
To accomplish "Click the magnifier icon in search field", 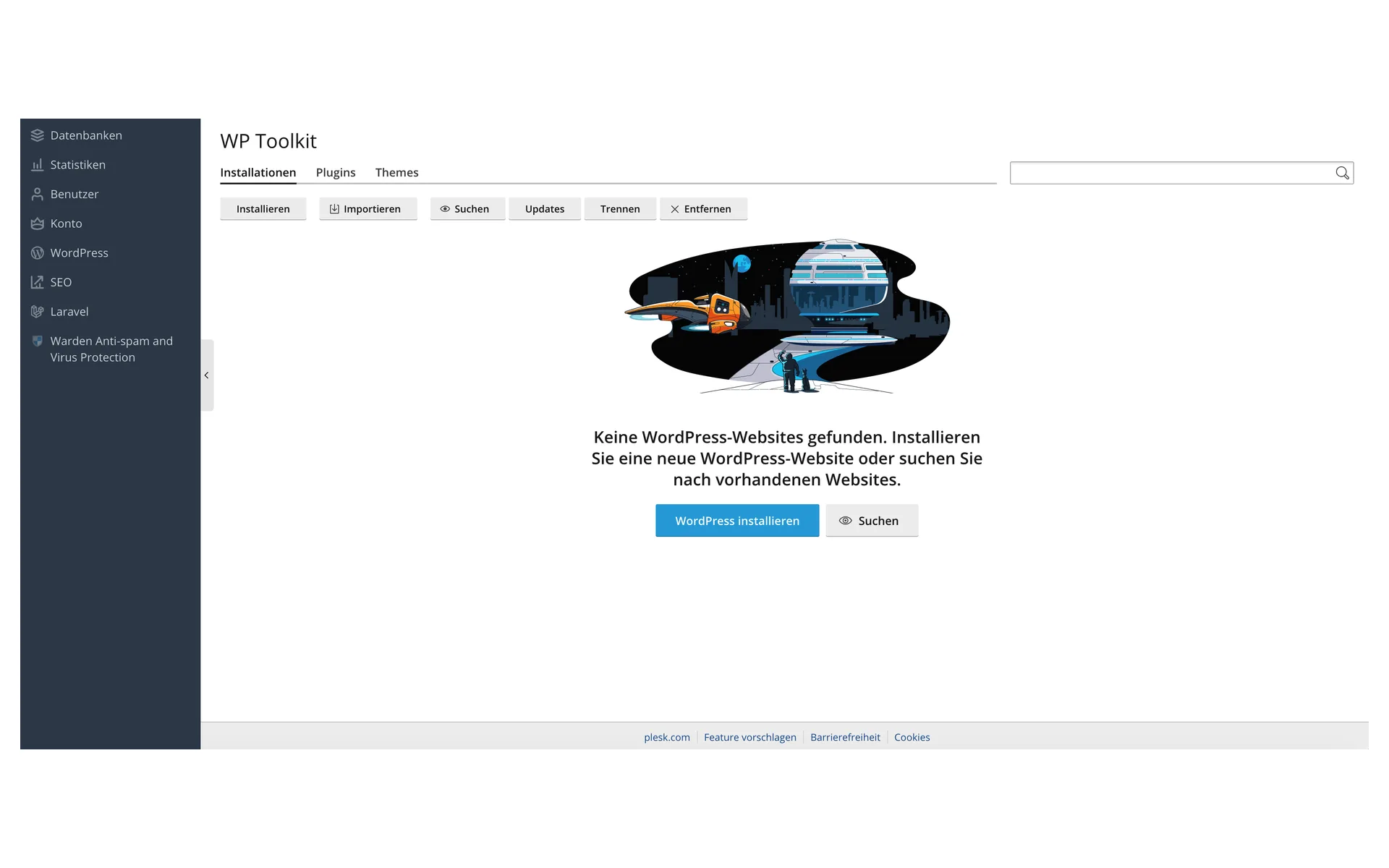I will pyautogui.click(x=1342, y=173).
